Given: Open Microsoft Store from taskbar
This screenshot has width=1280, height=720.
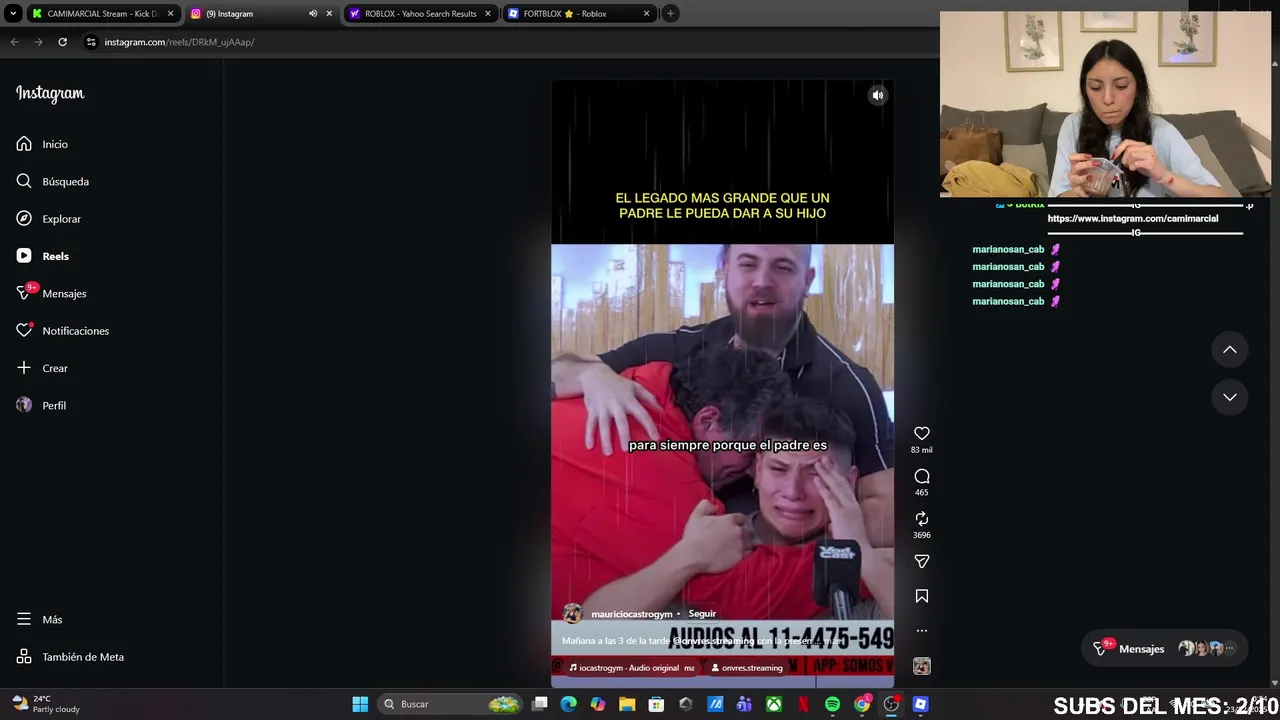Looking at the screenshot, I should tap(656, 704).
